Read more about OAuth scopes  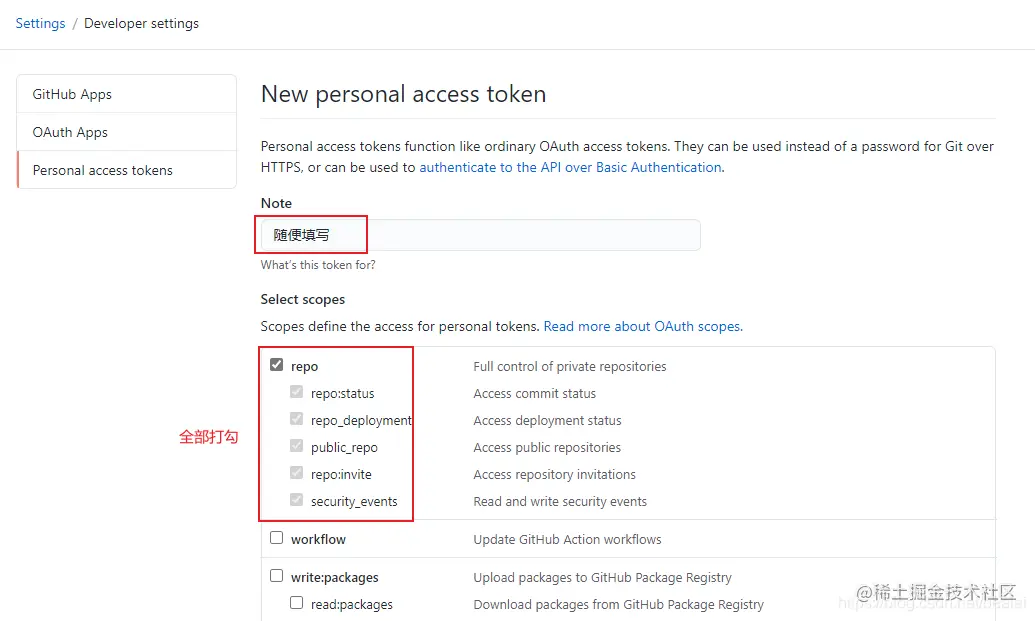pos(643,326)
